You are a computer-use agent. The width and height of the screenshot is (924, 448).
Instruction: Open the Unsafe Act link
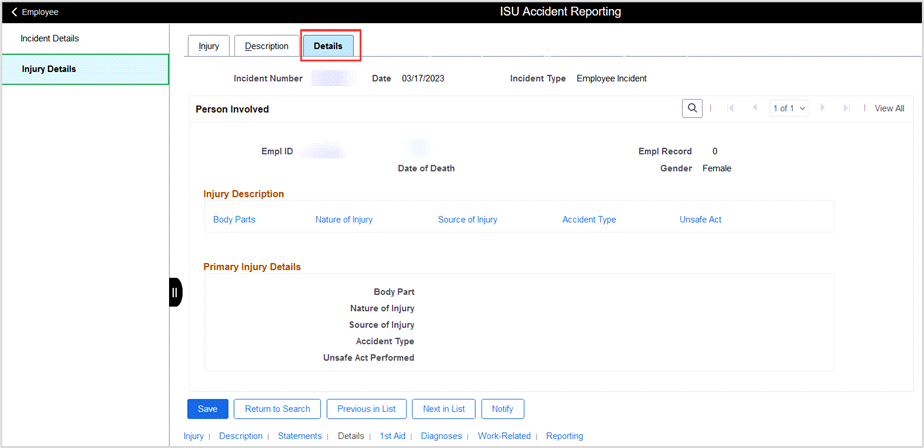tap(700, 219)
